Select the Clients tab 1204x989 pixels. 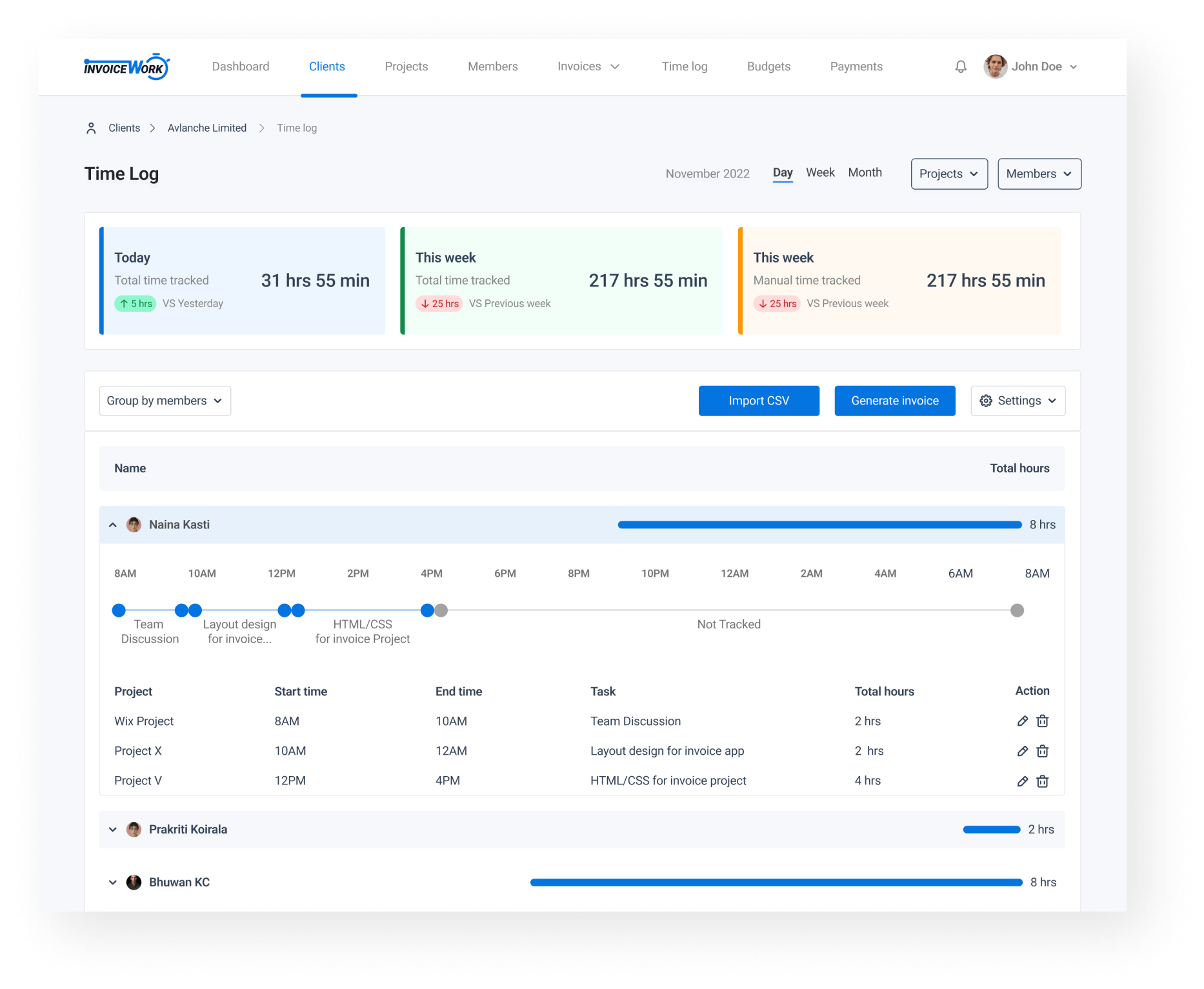pos(327,66)
